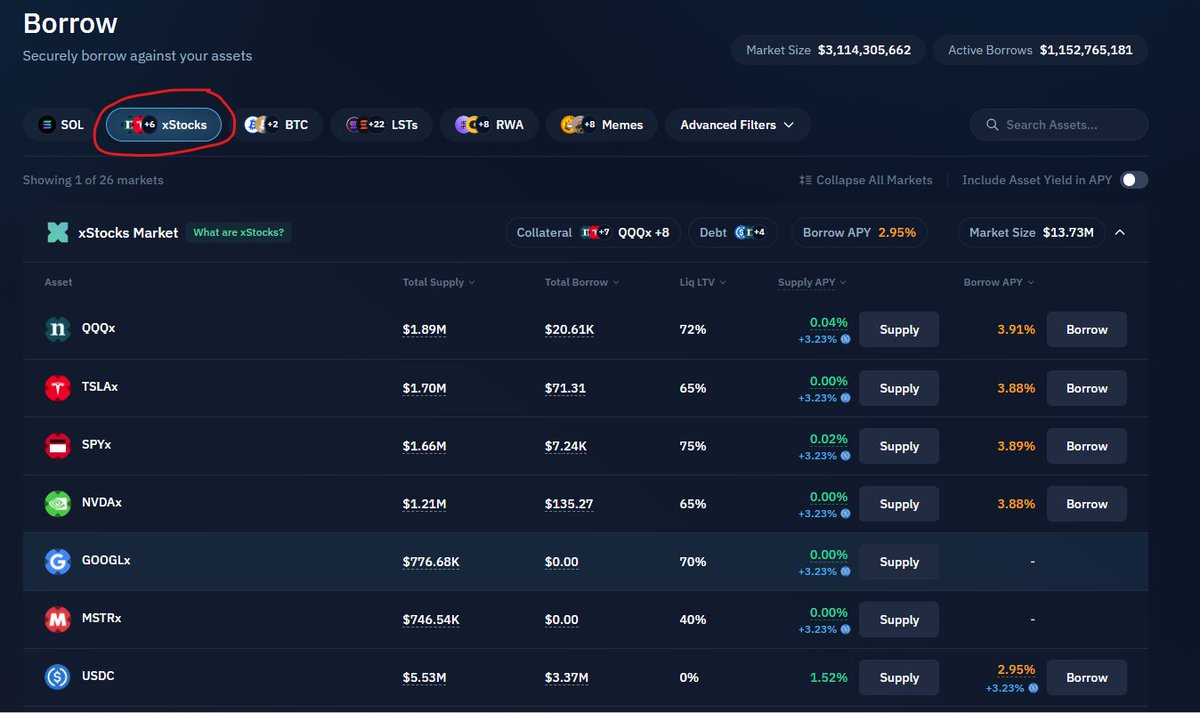1200x713 pixels.
Task: Sort by Total Borrow column
Action: [x=582, y=282]
